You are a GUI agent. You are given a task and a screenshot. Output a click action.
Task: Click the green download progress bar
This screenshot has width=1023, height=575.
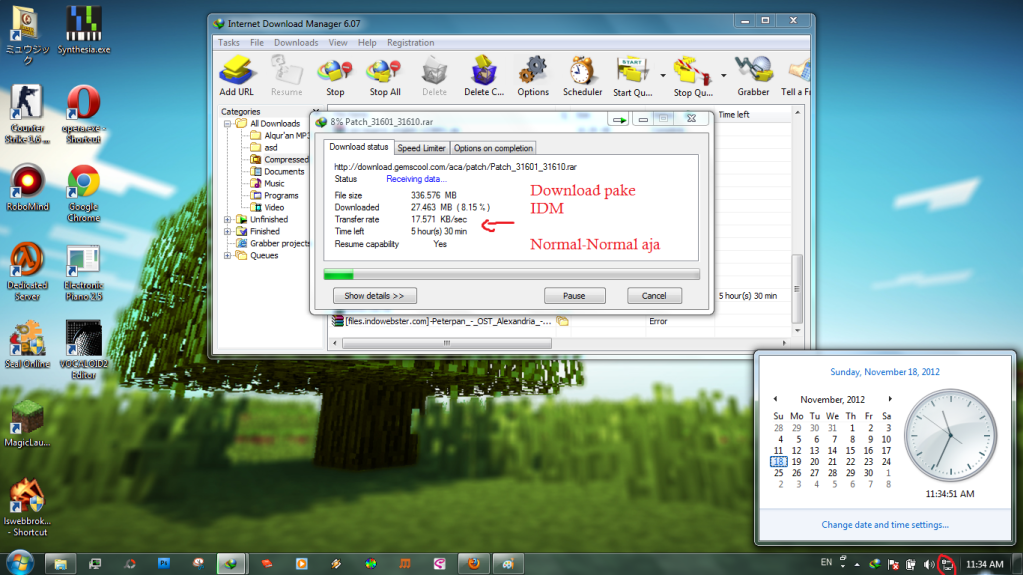pos(512,274)
